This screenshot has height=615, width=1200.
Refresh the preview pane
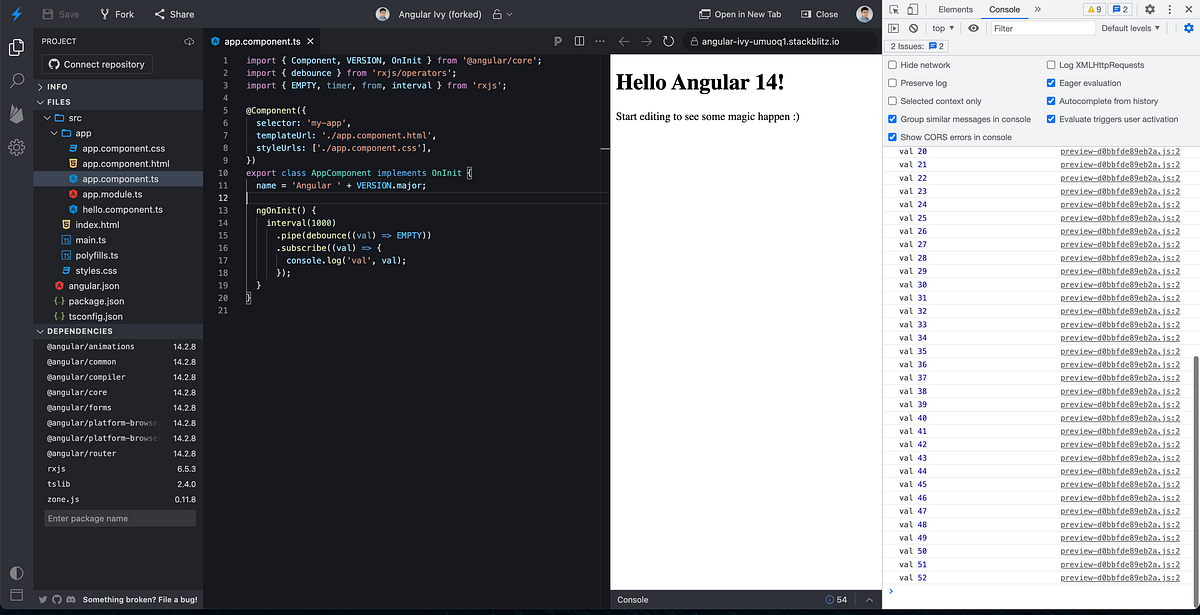click(x=669, y=41)
